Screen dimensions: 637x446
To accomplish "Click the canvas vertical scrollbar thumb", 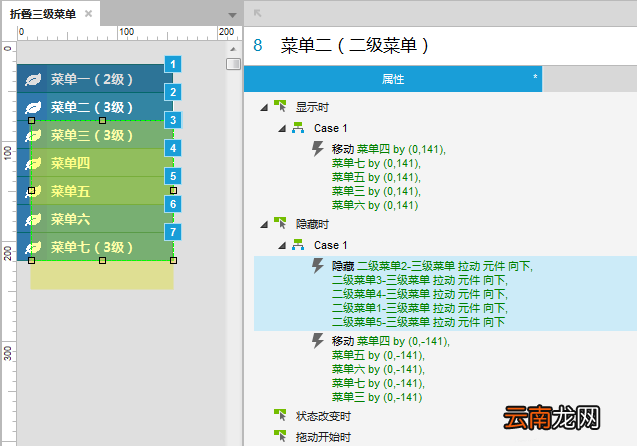I will 233,64.
